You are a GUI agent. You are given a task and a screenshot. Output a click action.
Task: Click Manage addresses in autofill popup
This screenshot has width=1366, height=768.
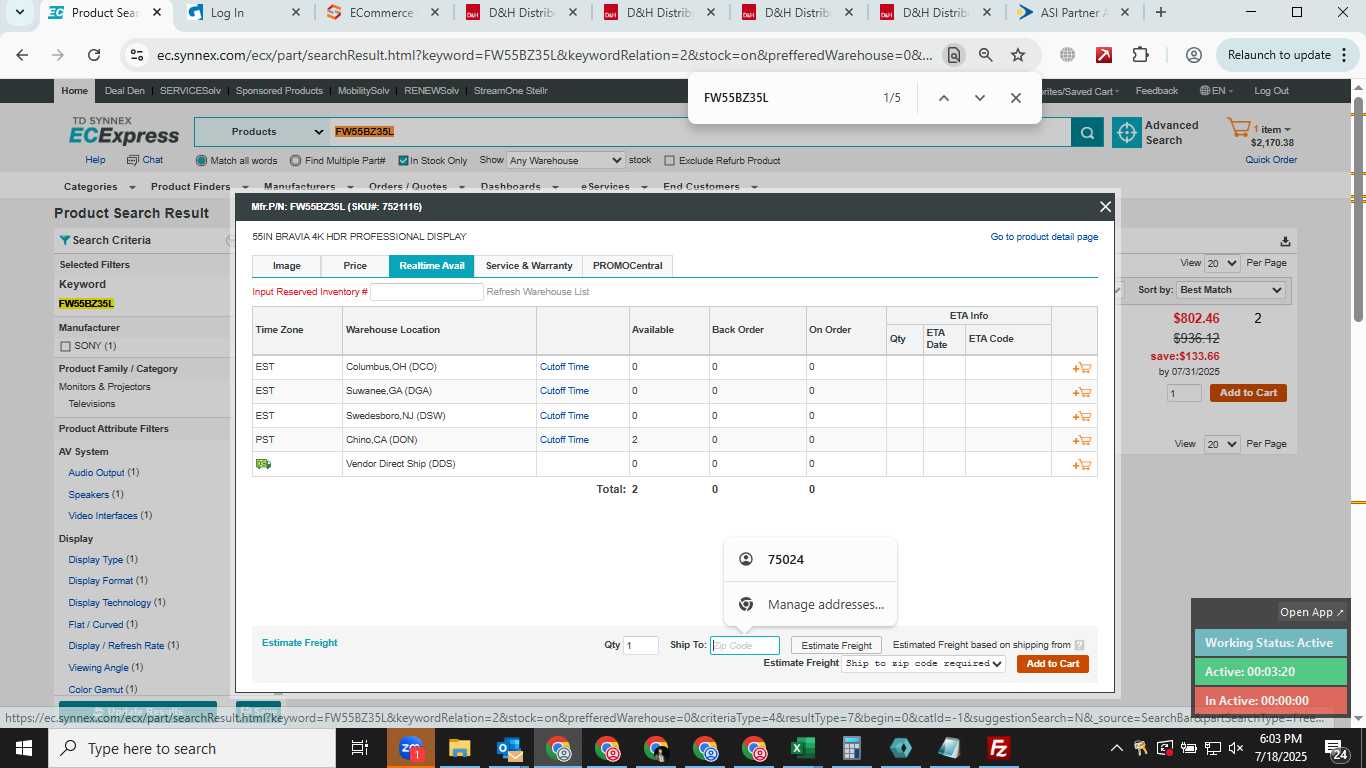point(810,604)
